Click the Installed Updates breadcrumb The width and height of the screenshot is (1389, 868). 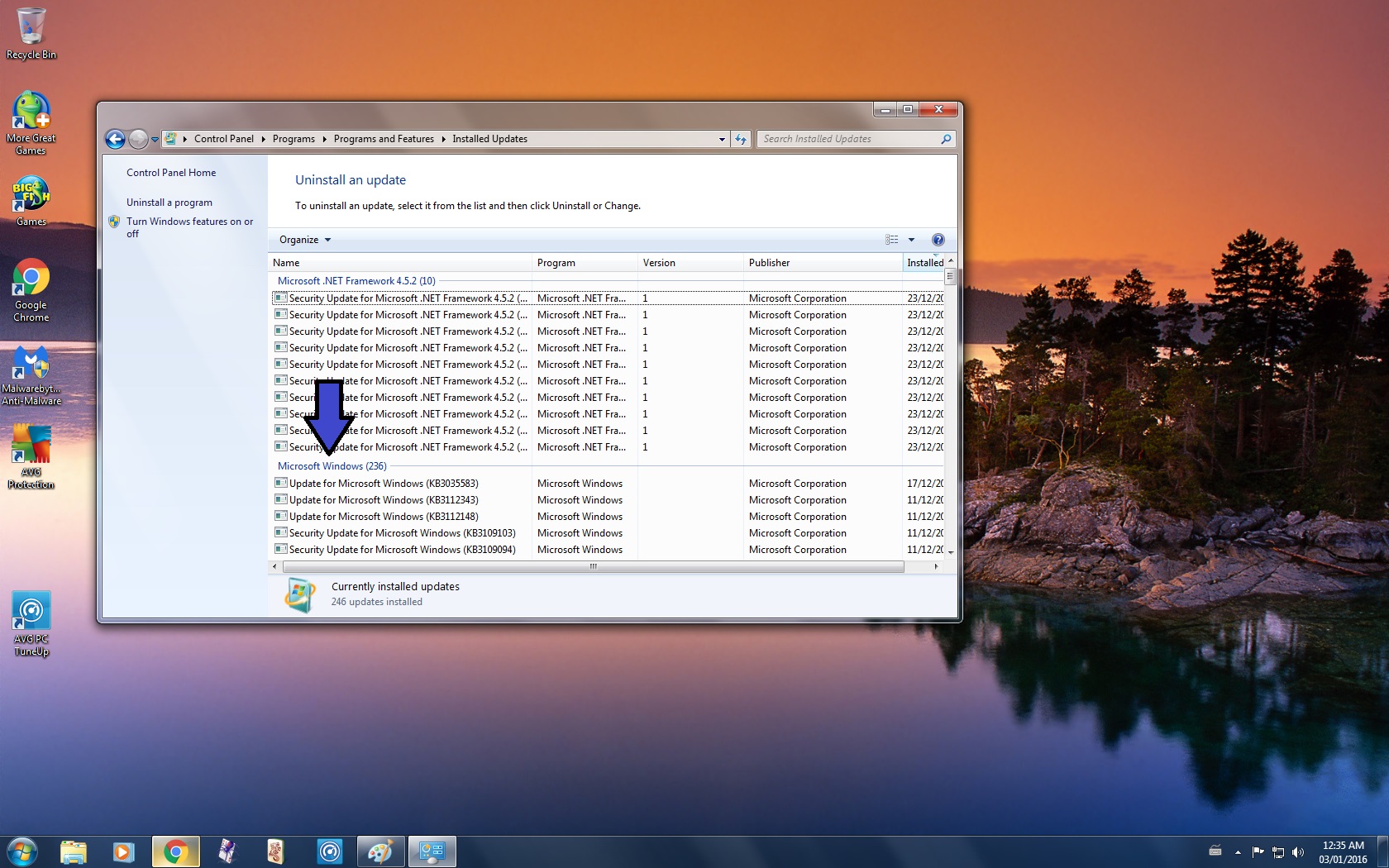tap(489, 139)
